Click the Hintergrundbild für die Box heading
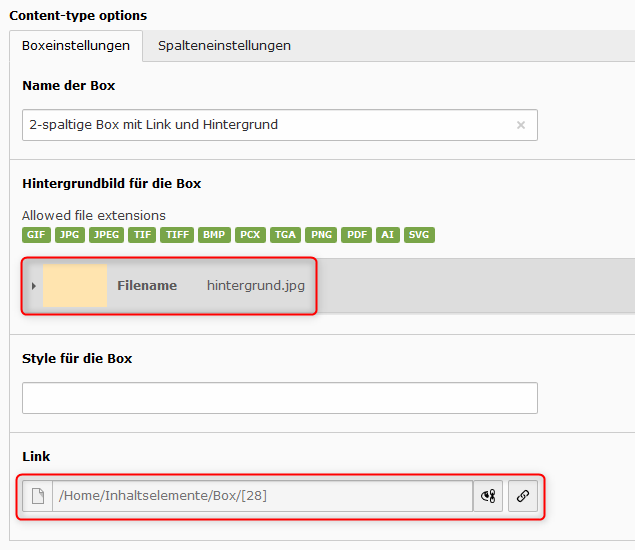 point(112,183)
